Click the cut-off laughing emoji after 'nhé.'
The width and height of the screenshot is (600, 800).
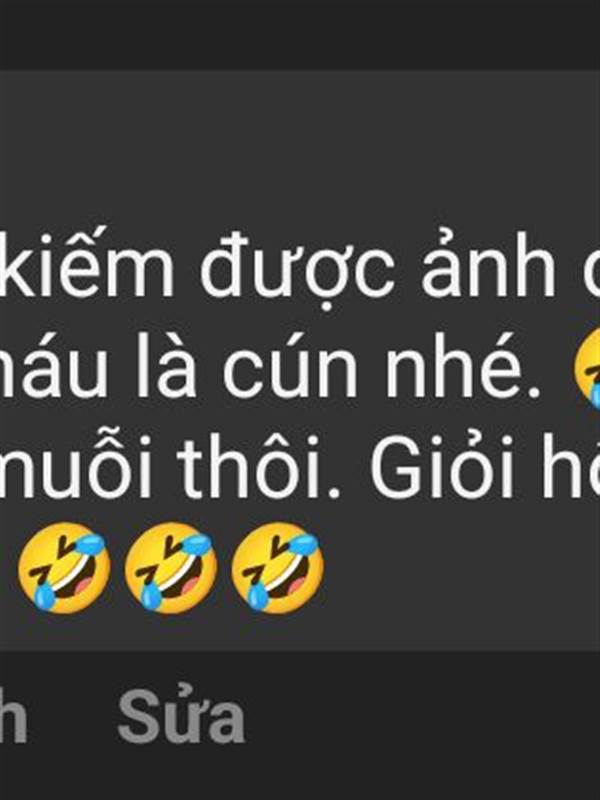(x=587, y=369)
